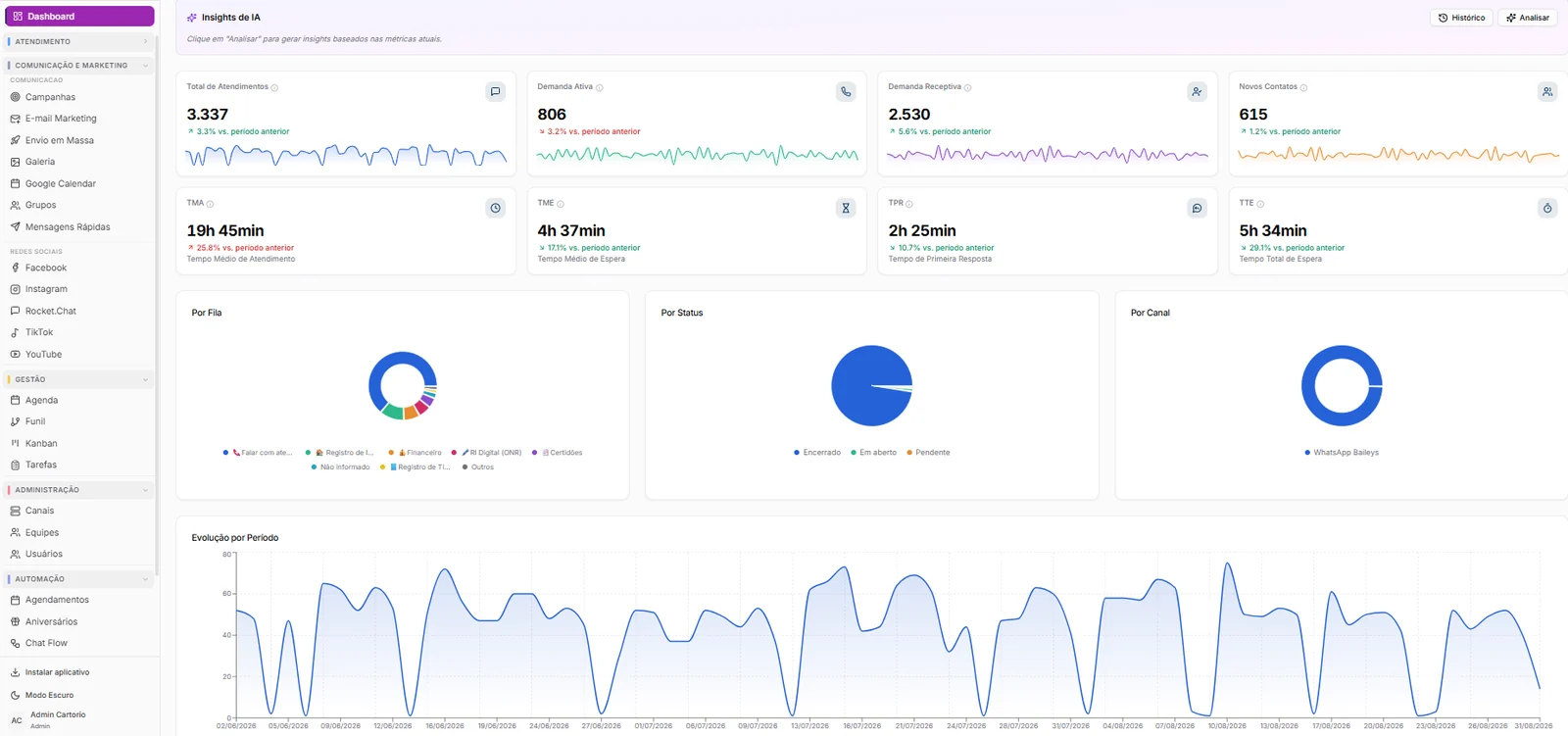Toggle the Financeiro legend in Por Fila
Image resolution: width=1568 pixels, height=736 pixels.
tap(415, 453)
